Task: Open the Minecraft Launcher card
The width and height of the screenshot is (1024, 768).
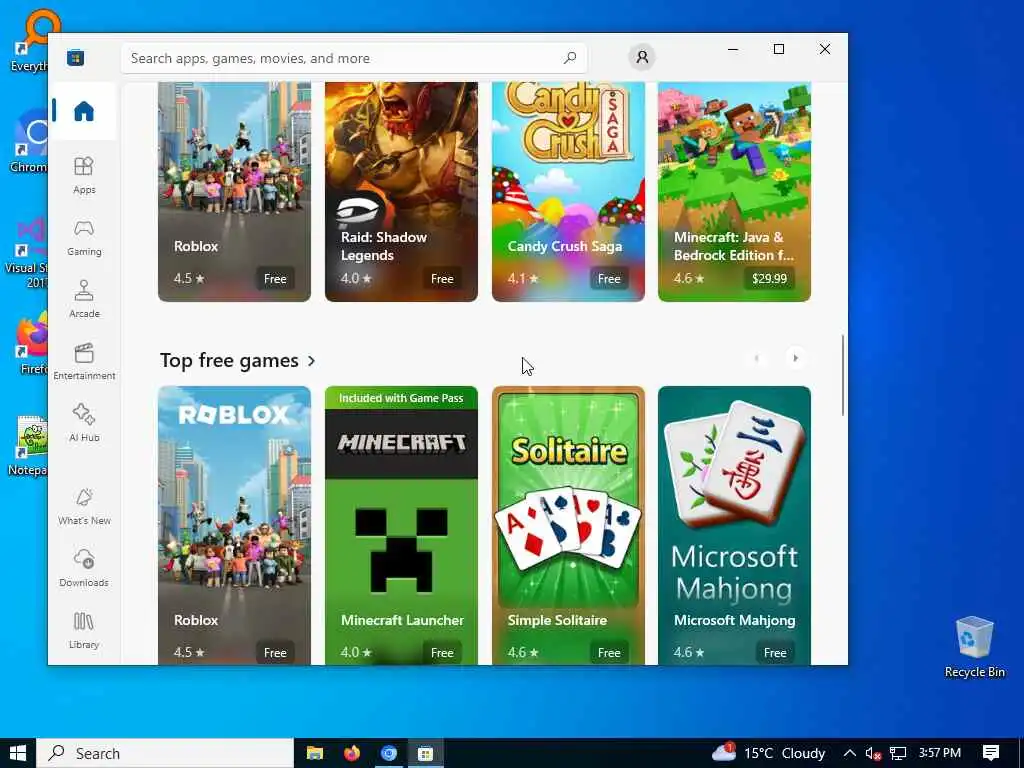Action: (x=401, y=525)
